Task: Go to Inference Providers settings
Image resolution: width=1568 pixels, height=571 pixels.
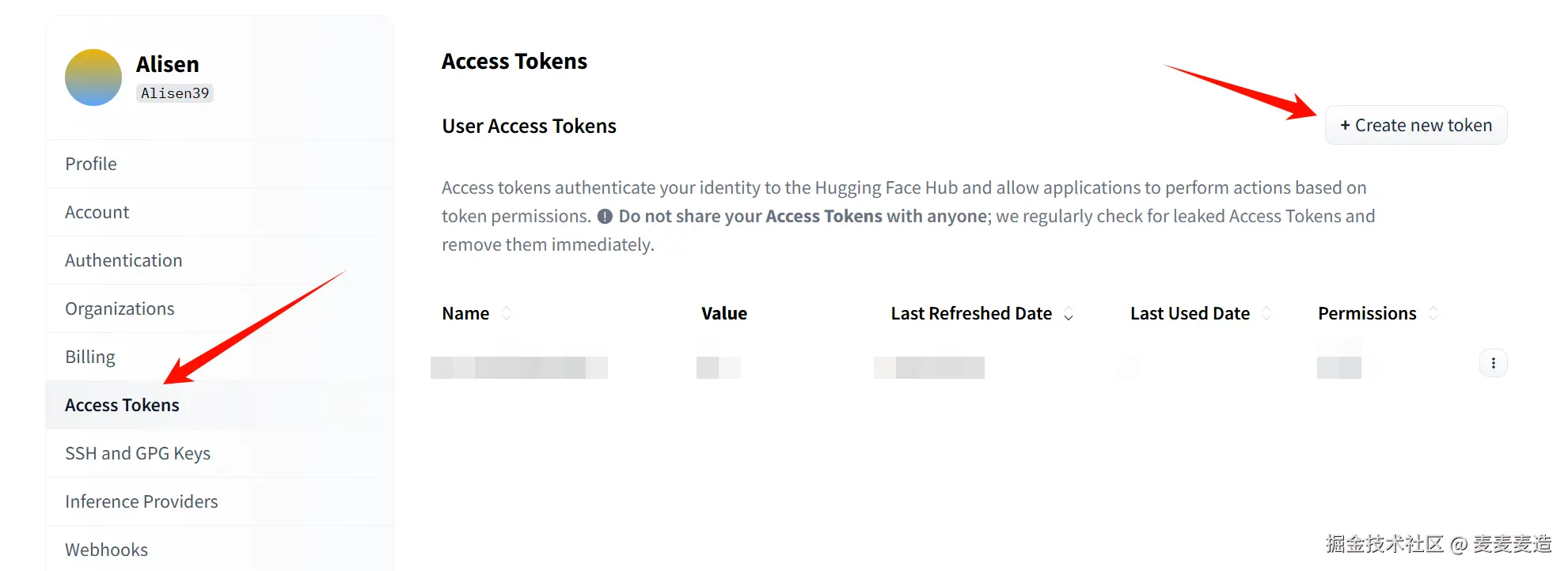Action: point(142,501)
